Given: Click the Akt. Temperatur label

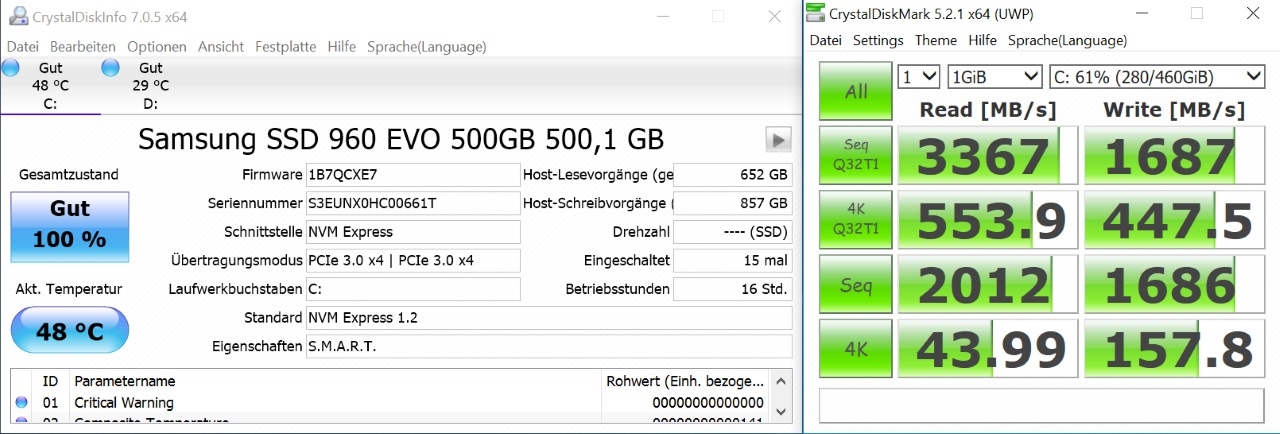Looking at the screenshot, I should point(69,289).
